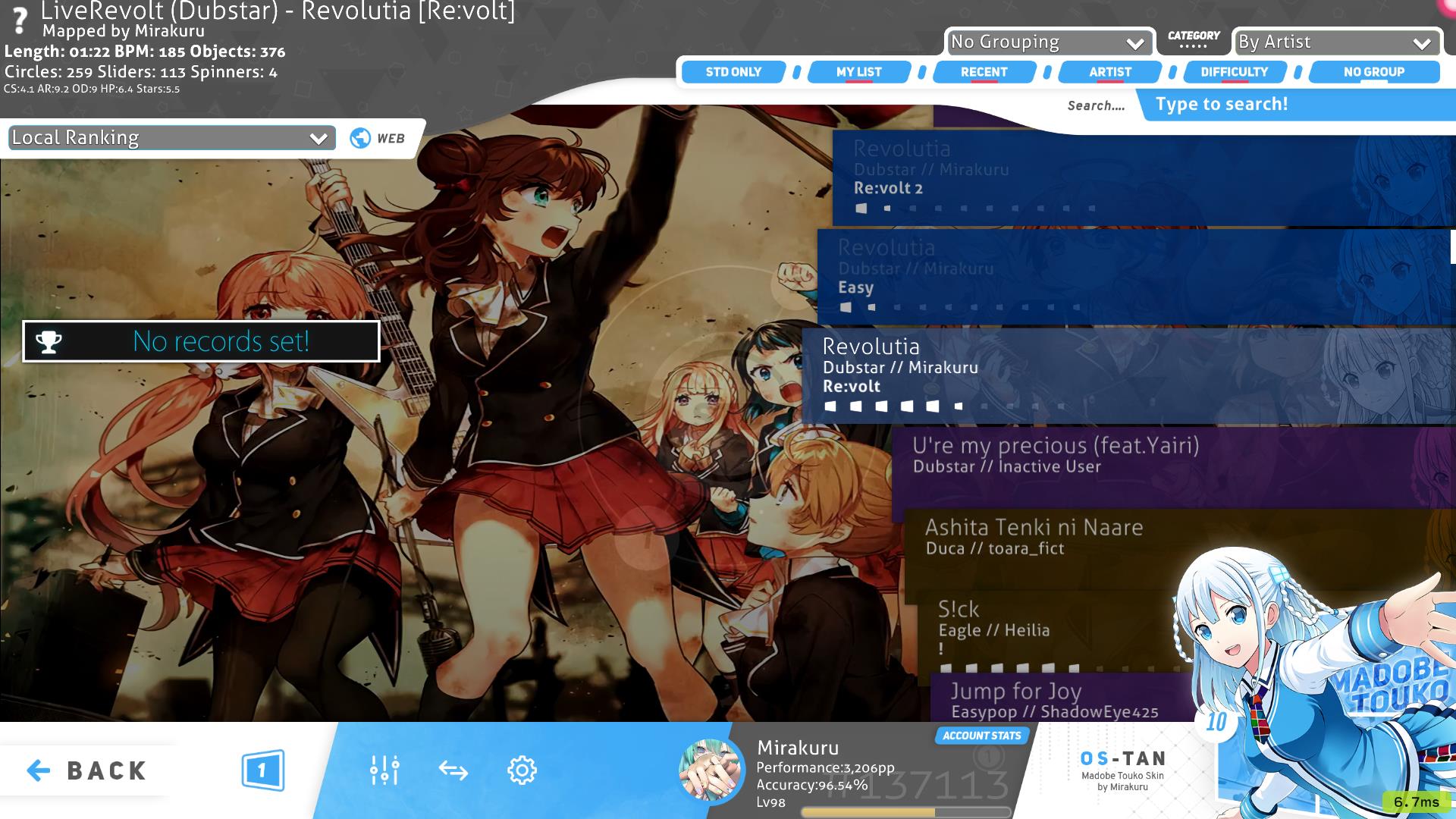Image resolution: width=1456 pixels, height=819 pixels.
Task: Click the CATEGORY label
Action: click(1194, 36)
